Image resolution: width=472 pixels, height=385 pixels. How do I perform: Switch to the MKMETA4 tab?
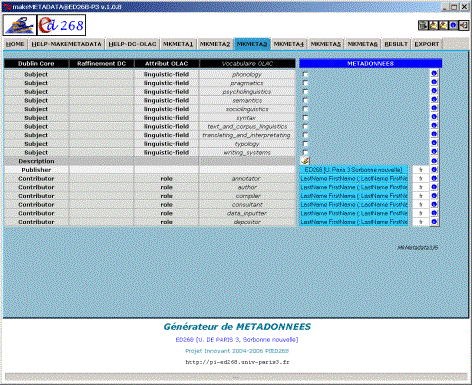click(289, 44)
